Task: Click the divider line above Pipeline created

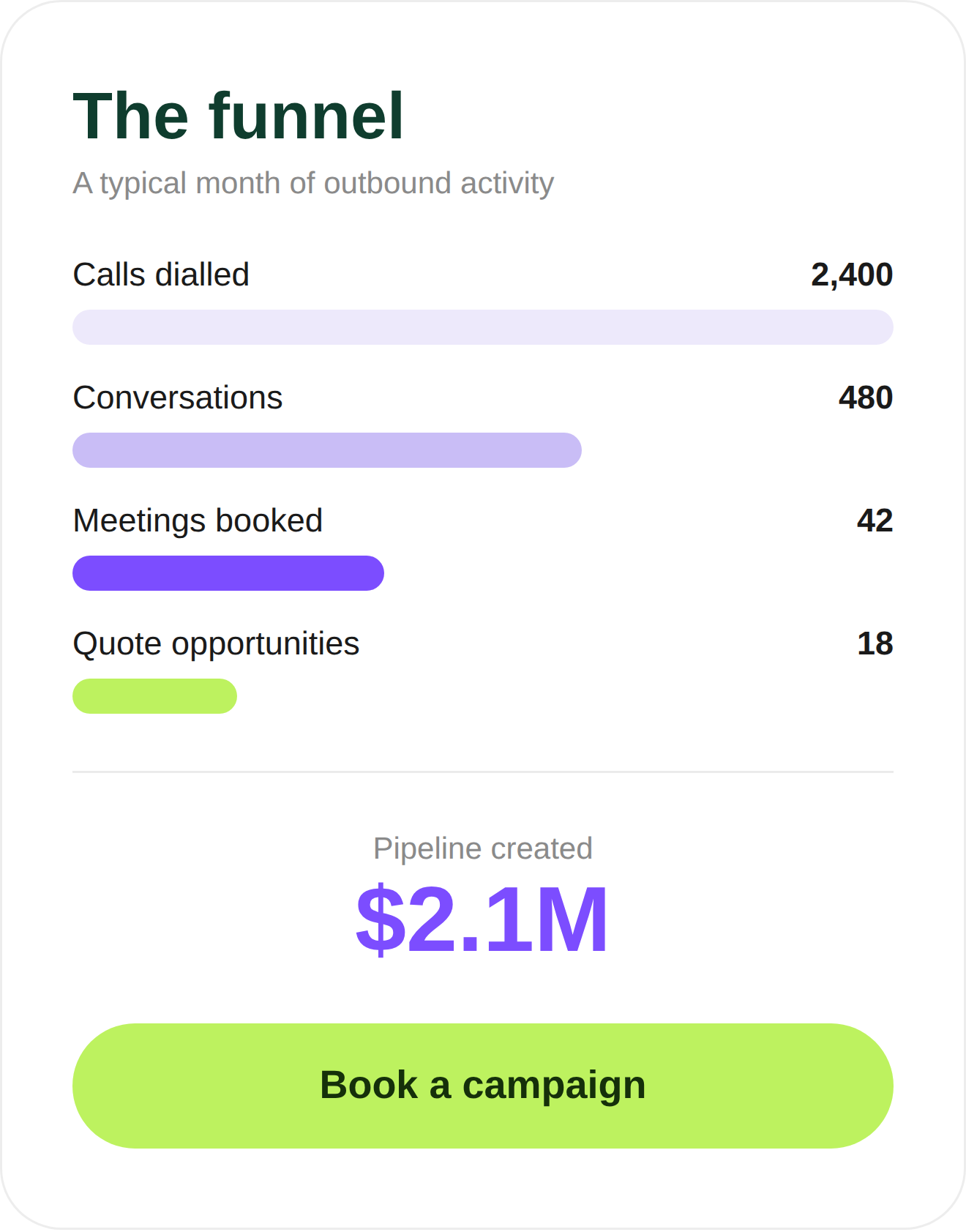Action: (x=483, y=772)
